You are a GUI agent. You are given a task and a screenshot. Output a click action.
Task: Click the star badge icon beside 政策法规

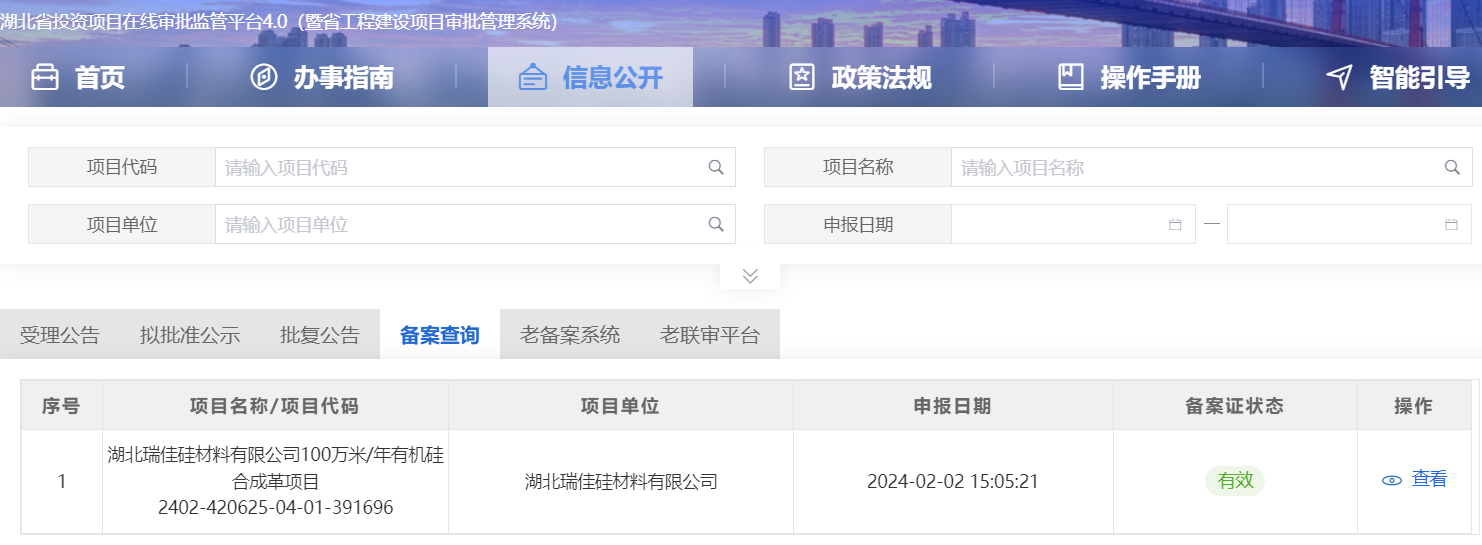tap(802, 77)
